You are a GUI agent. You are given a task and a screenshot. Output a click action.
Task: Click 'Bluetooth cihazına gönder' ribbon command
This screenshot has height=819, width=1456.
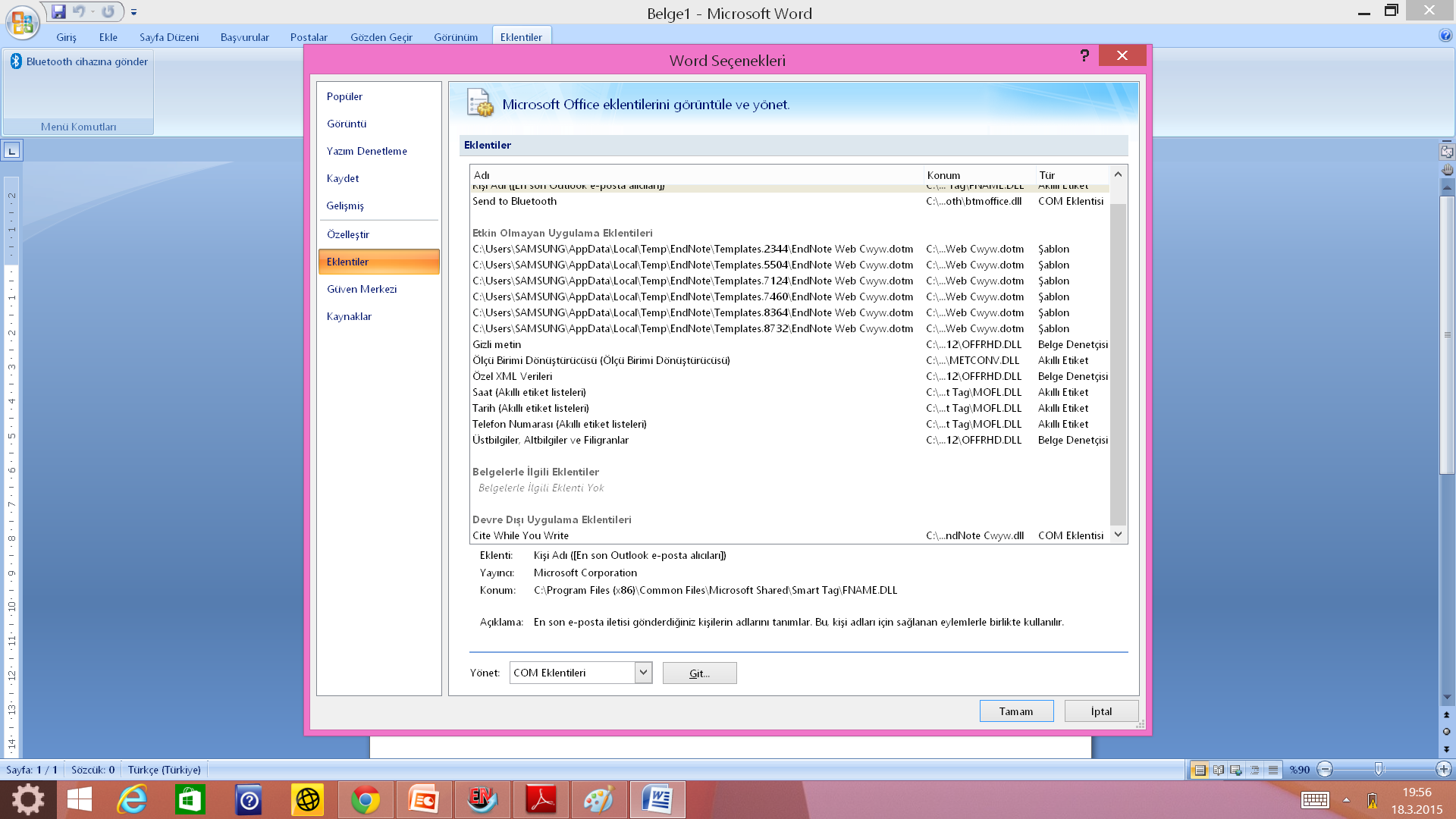79,61
